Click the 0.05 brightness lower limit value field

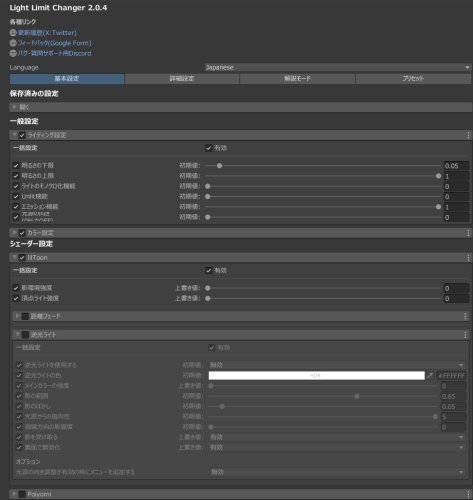456,166
